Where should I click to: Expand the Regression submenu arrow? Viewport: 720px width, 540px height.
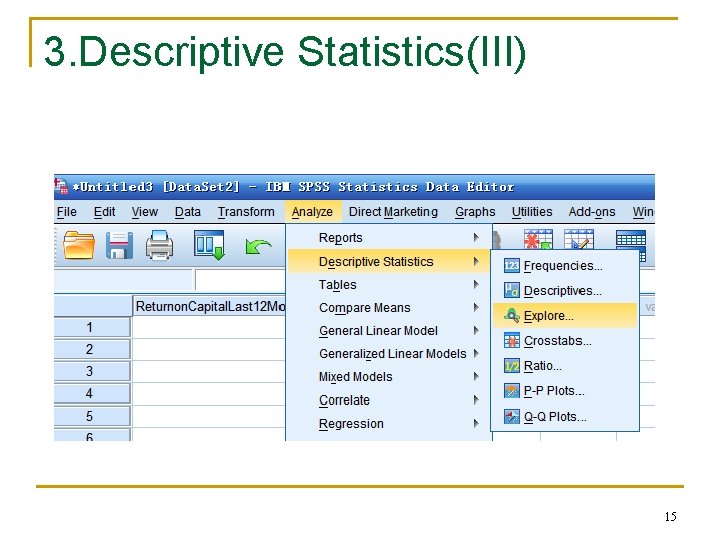coord(476,423)
